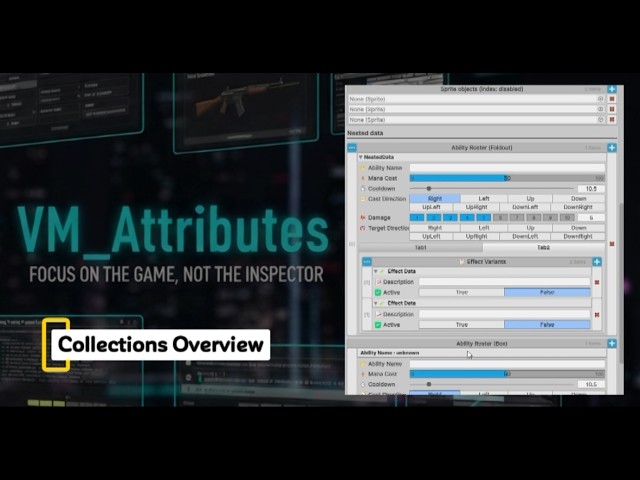Click the 'Nested data' section heading
The height and width of the screenshot is (480, 640).
tap(365, 133)
